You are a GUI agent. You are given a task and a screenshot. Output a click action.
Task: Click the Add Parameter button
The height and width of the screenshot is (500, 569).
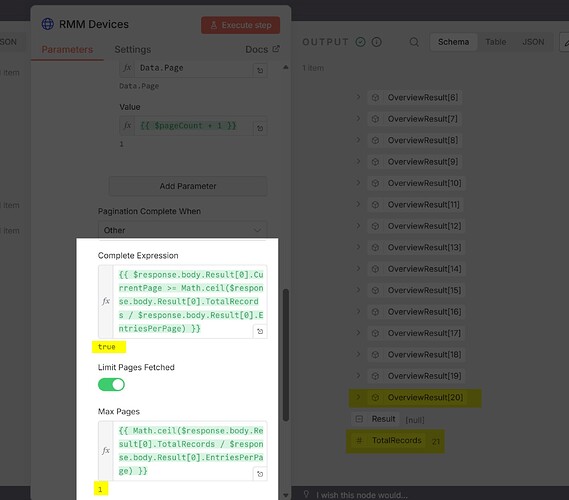click(188, 186)
